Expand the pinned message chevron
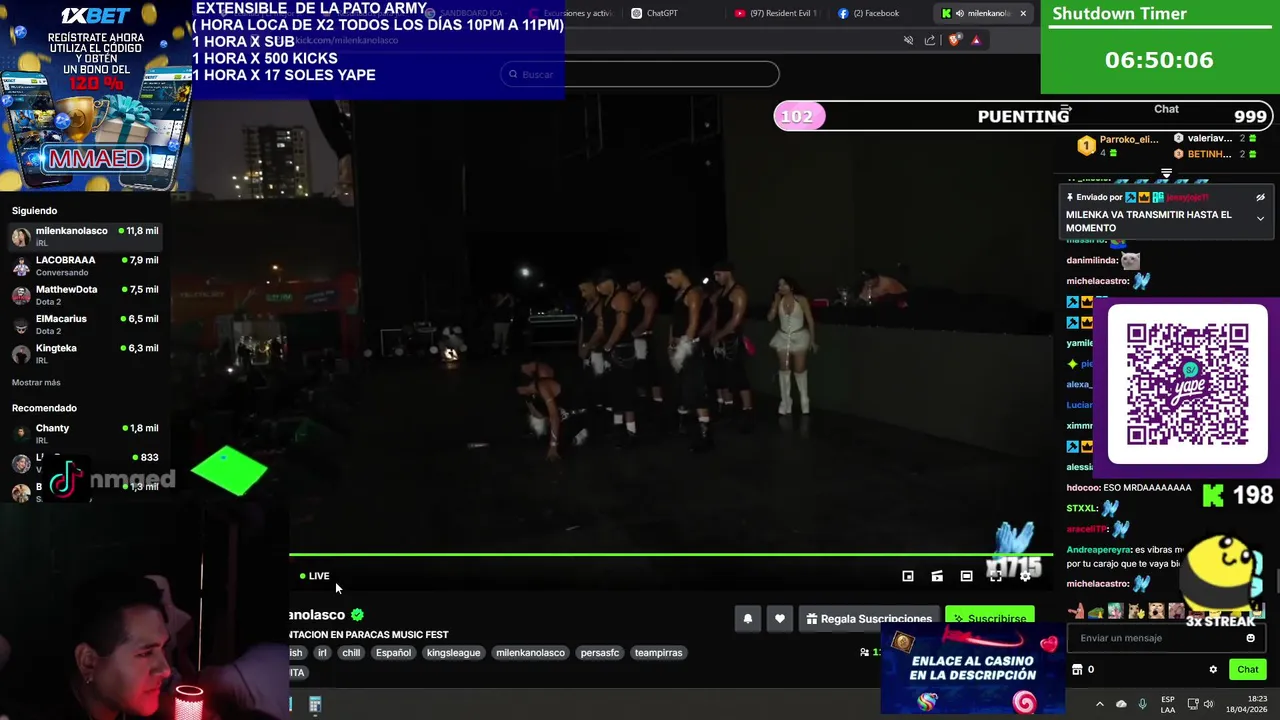1280x720 pixels. coord(1260,218)
